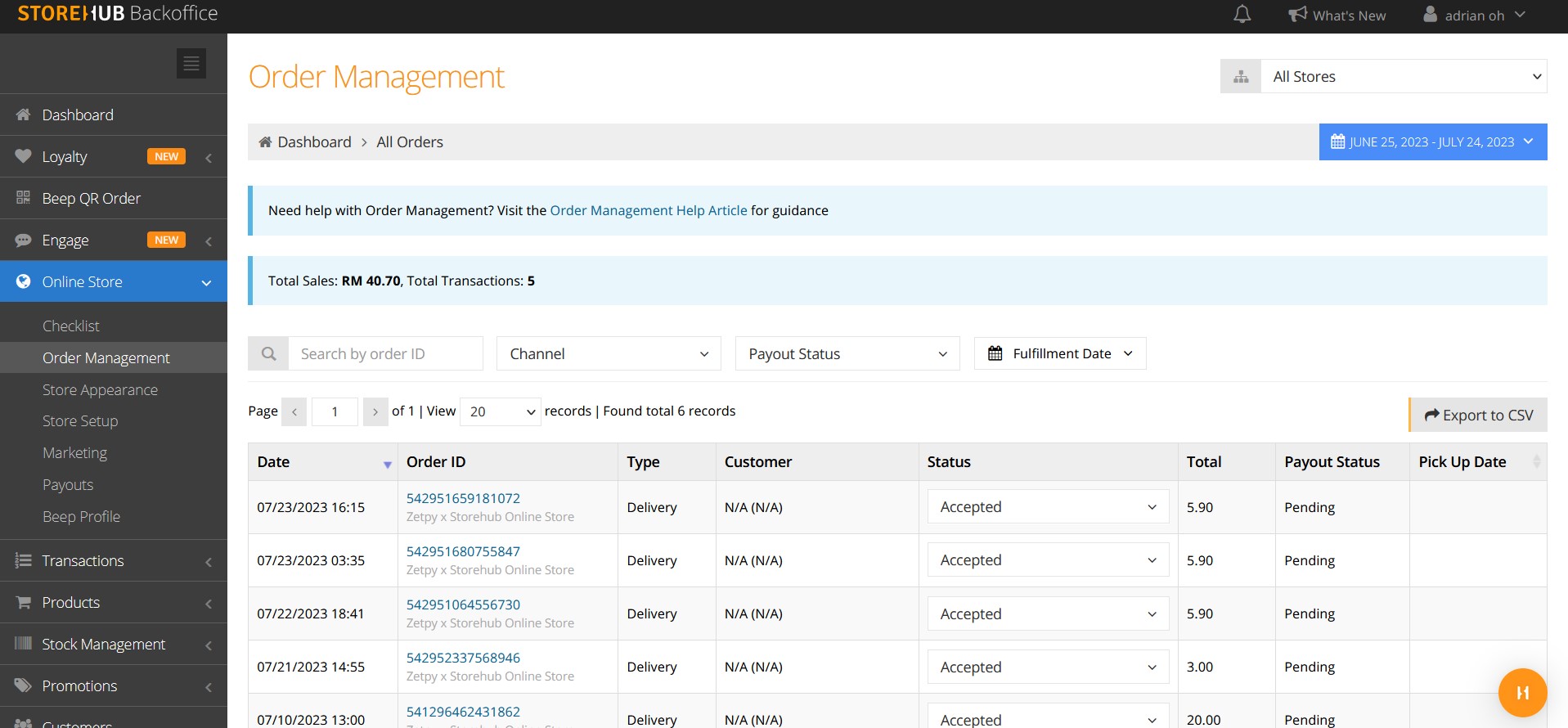Click the What's New megaphone icon
The image size is (1568, 728).
(x=1297, y=15)
